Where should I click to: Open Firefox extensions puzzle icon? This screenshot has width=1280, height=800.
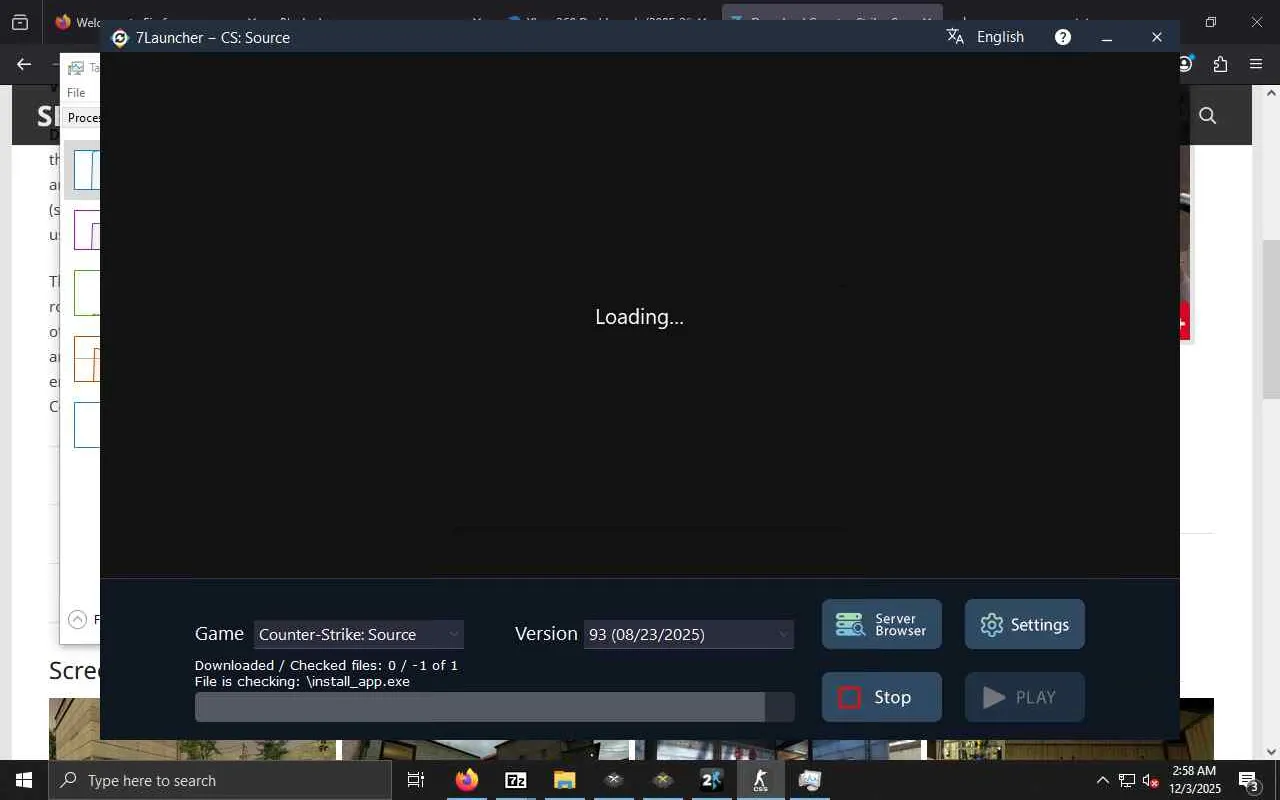pyautogui.click(x=1220, y=64)
